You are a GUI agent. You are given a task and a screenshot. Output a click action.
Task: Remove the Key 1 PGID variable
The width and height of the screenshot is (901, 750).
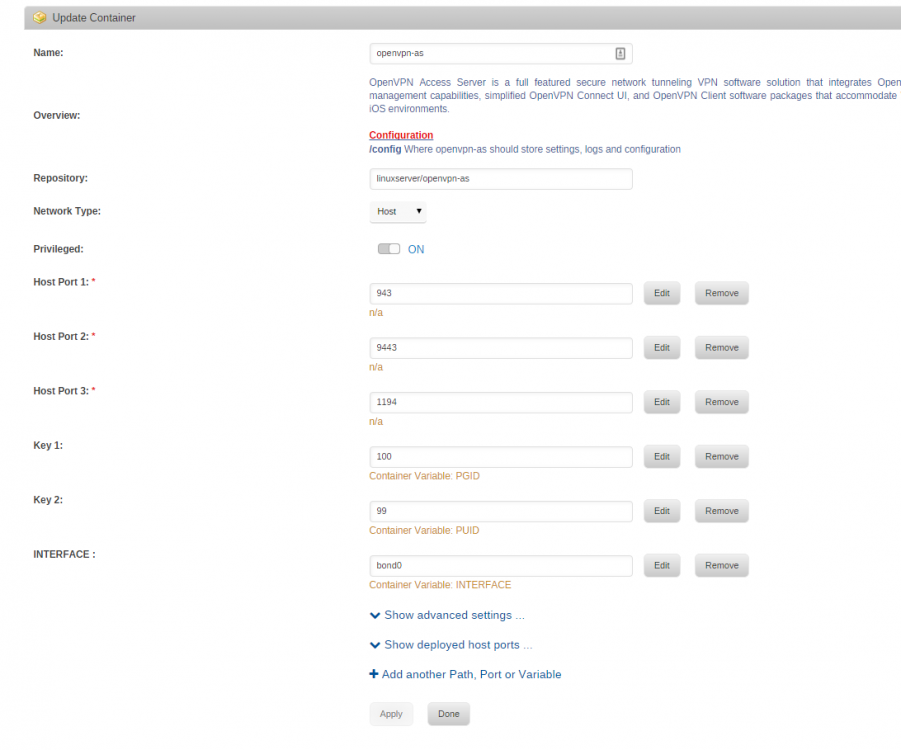click(722, 457)
